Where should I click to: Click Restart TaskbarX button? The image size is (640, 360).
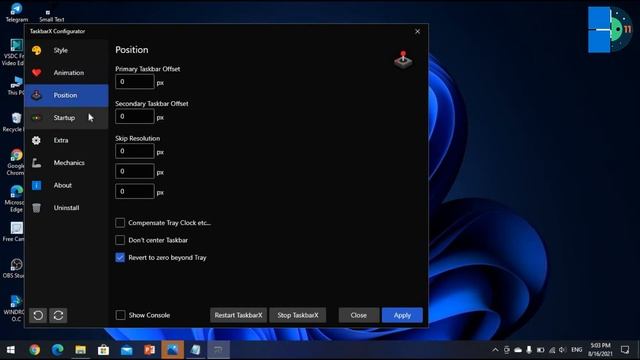point(238,315)
